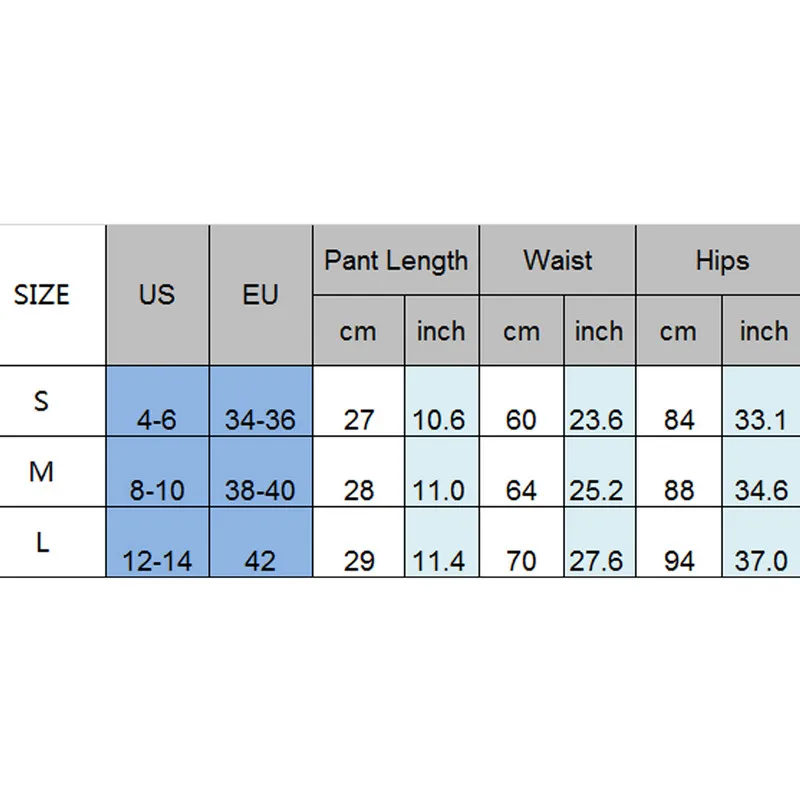800x800 pixels.
Task: Select the EU header cell
Action: pyautogui.click(x=260, y=295)
